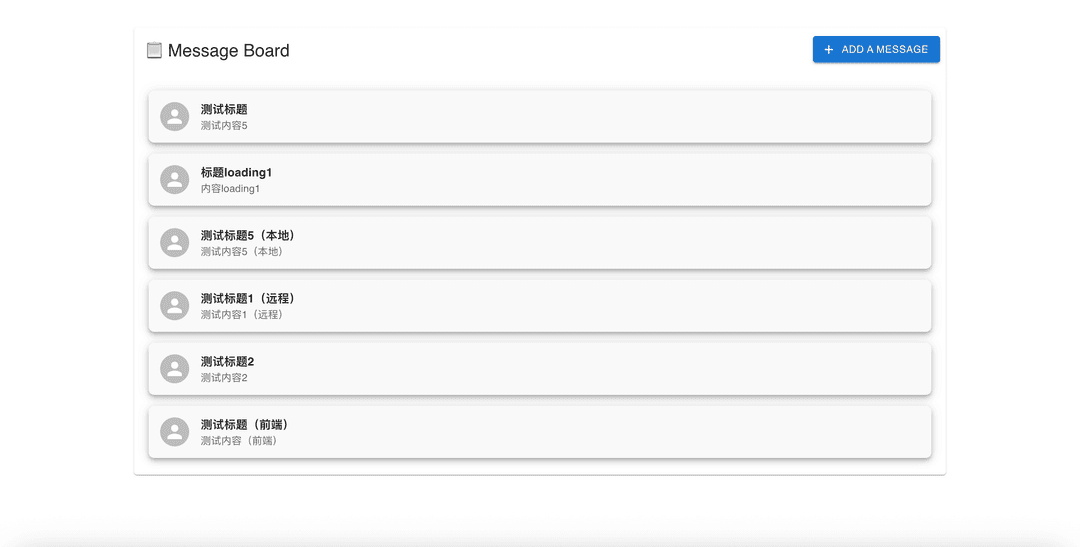Click the 测试内容2 content text
This screenshot has height=547, width=1080.
pyautogui.click(x=224, y=378)
